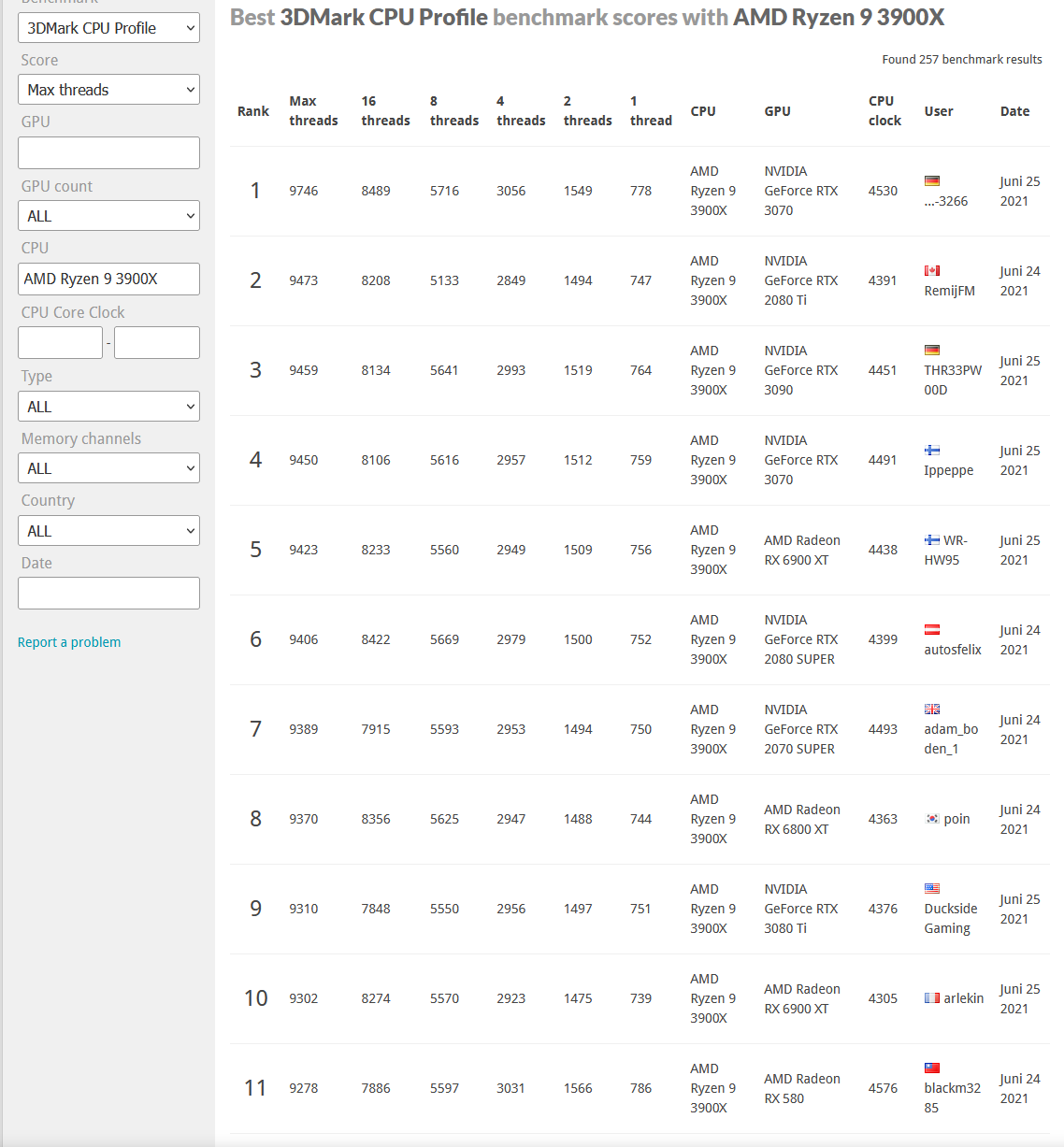Click the US flag icon above Duckside Gaming
Image resolution: width=1064 pixels, height=1147 pixels.
tap(931, 889)
